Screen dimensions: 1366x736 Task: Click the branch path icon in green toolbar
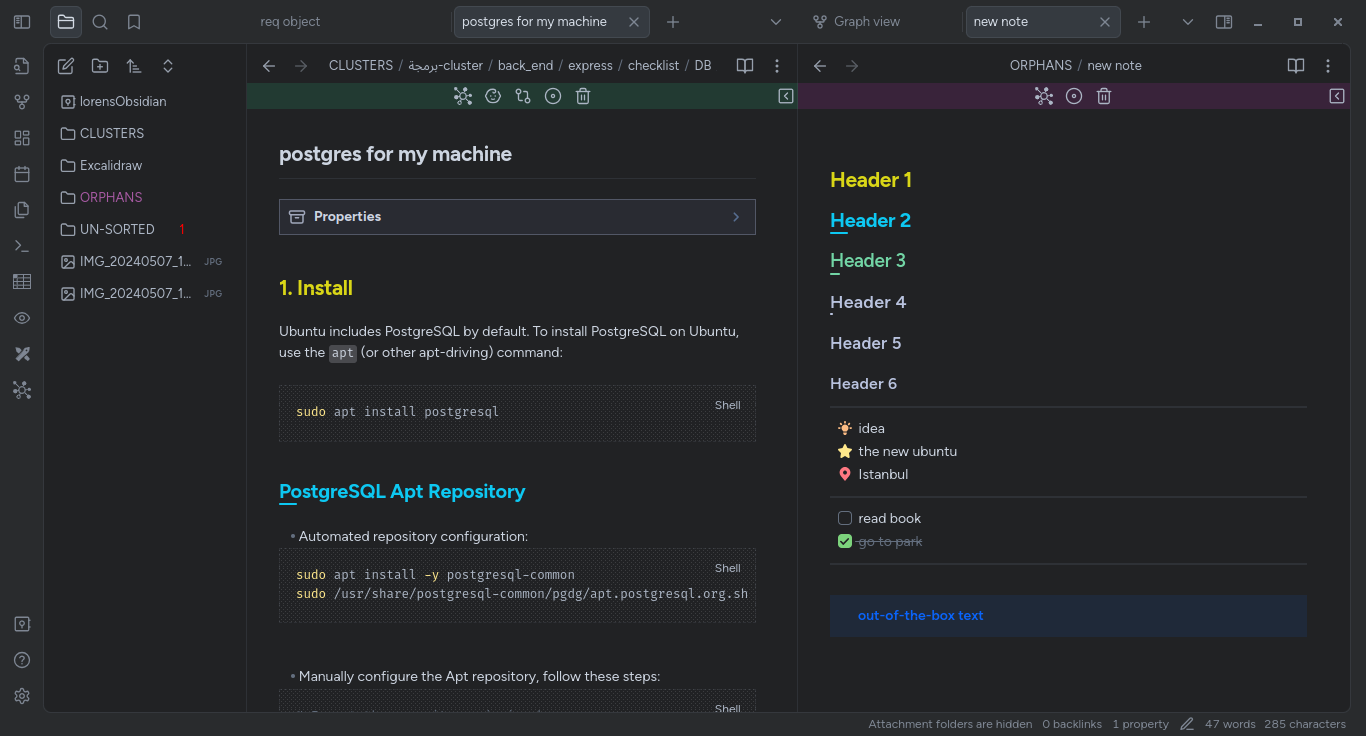[523, 96]
